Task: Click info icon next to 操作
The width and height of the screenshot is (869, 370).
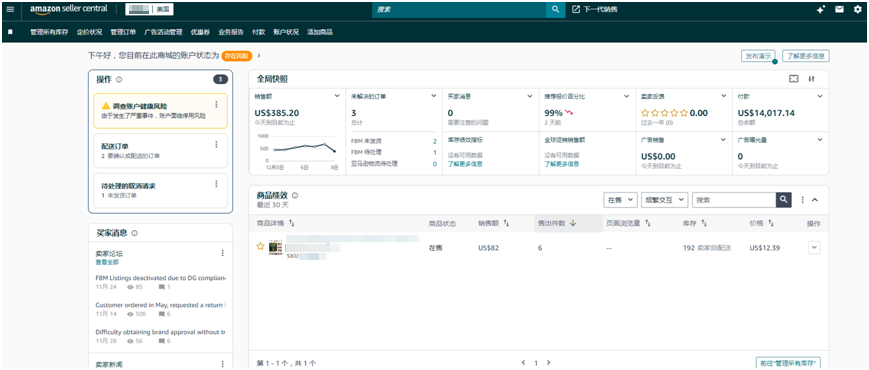Action: tap(119, 80)
